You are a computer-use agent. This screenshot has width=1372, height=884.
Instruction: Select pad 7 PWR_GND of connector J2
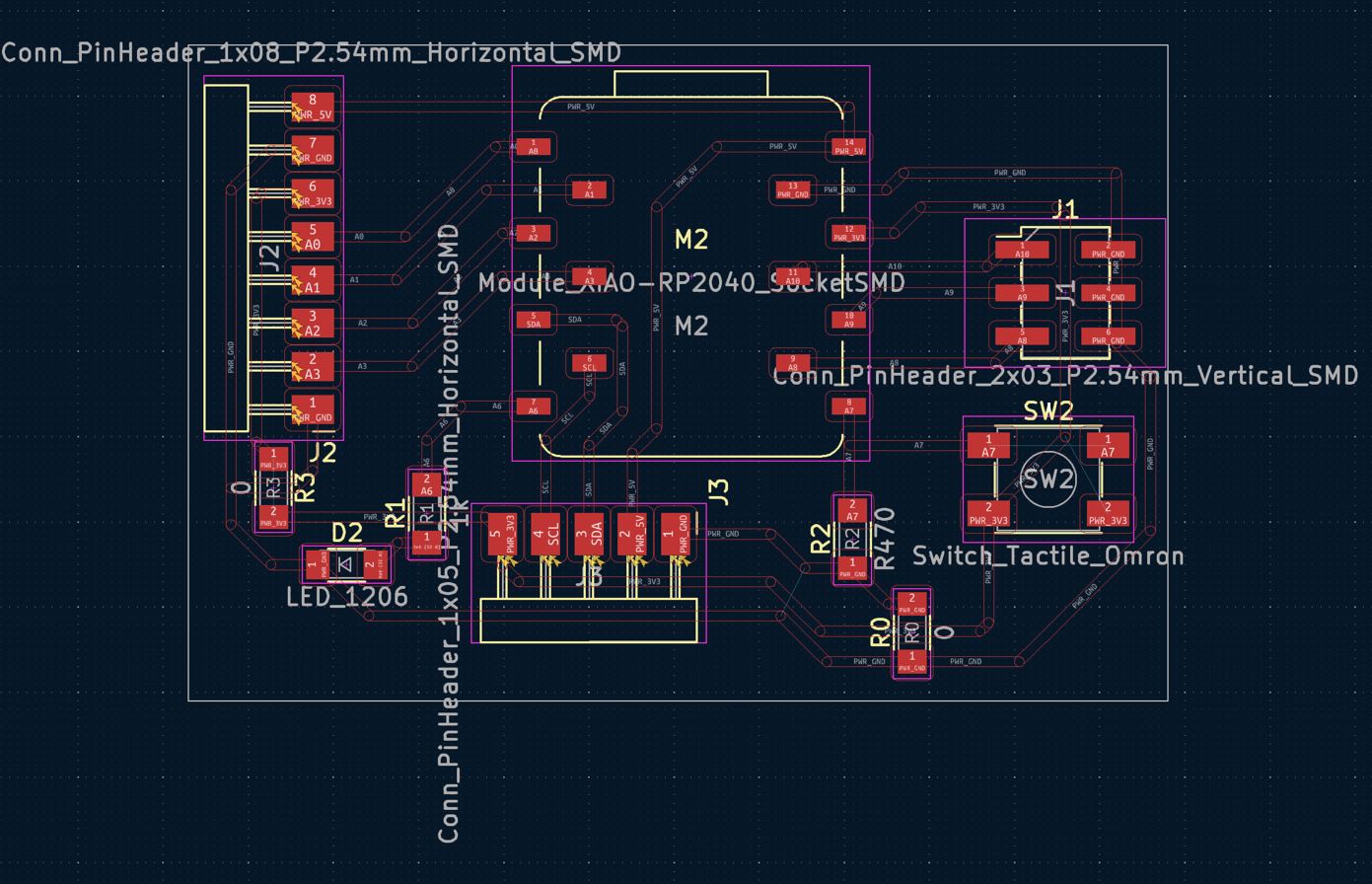(x=313, y=150)
